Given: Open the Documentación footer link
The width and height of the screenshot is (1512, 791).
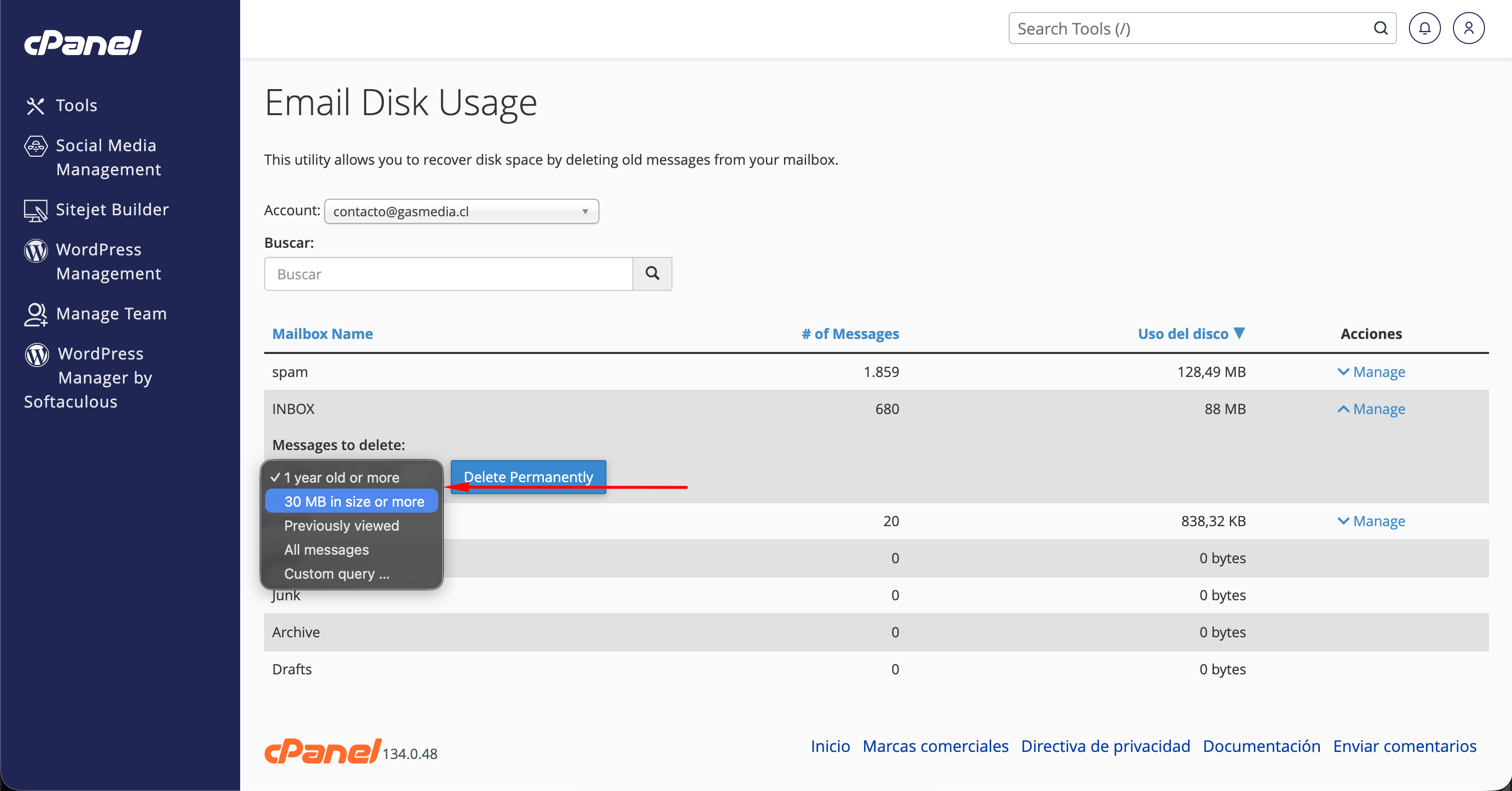Looking at the screenshot, I should [1262, 746].
